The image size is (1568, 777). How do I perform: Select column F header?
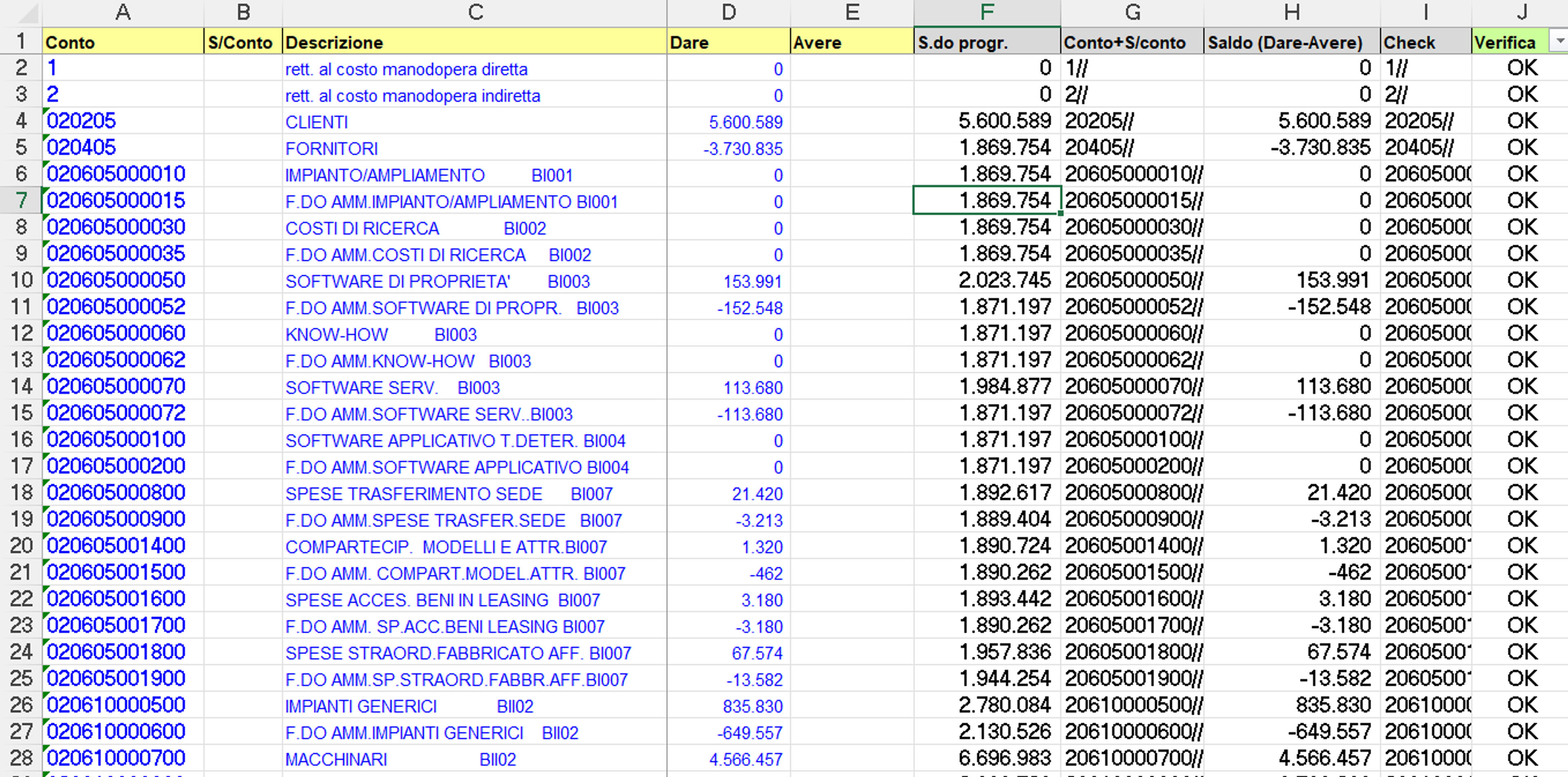point(987,12)
